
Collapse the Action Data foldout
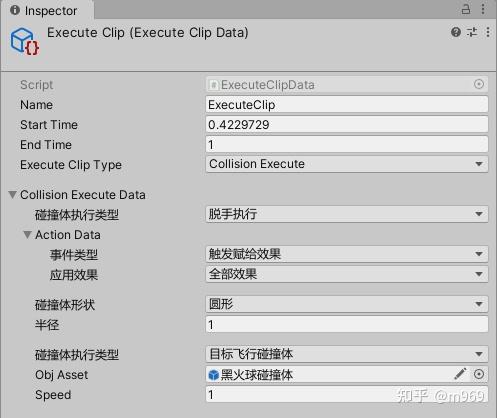point(28,235)
